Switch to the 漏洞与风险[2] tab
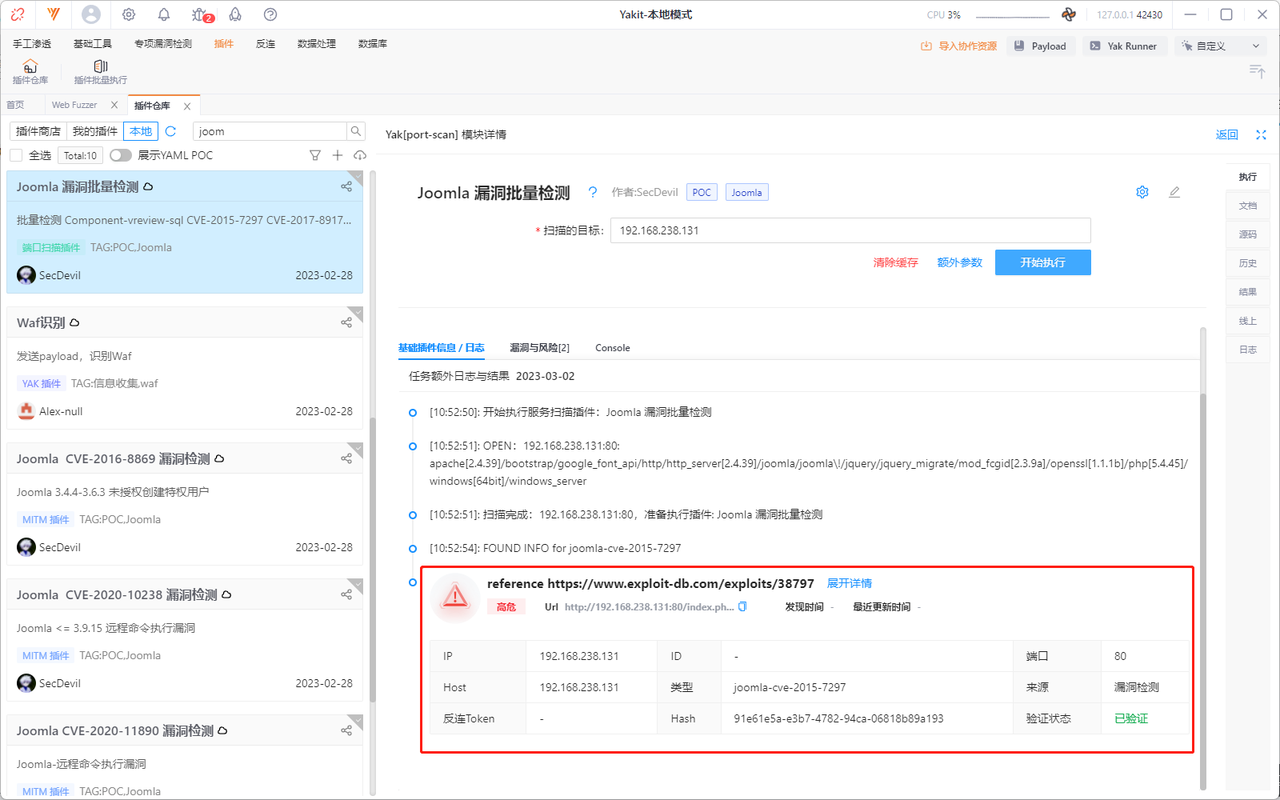 [539, 348]
